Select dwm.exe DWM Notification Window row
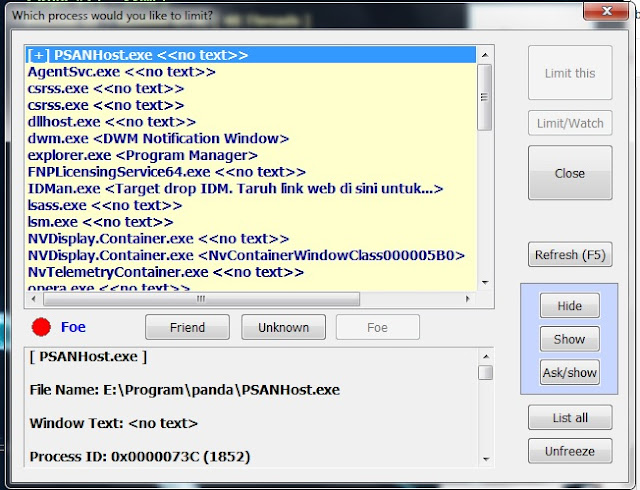The height and width of the screenshot is (490, 640). [x=251, y=138]
